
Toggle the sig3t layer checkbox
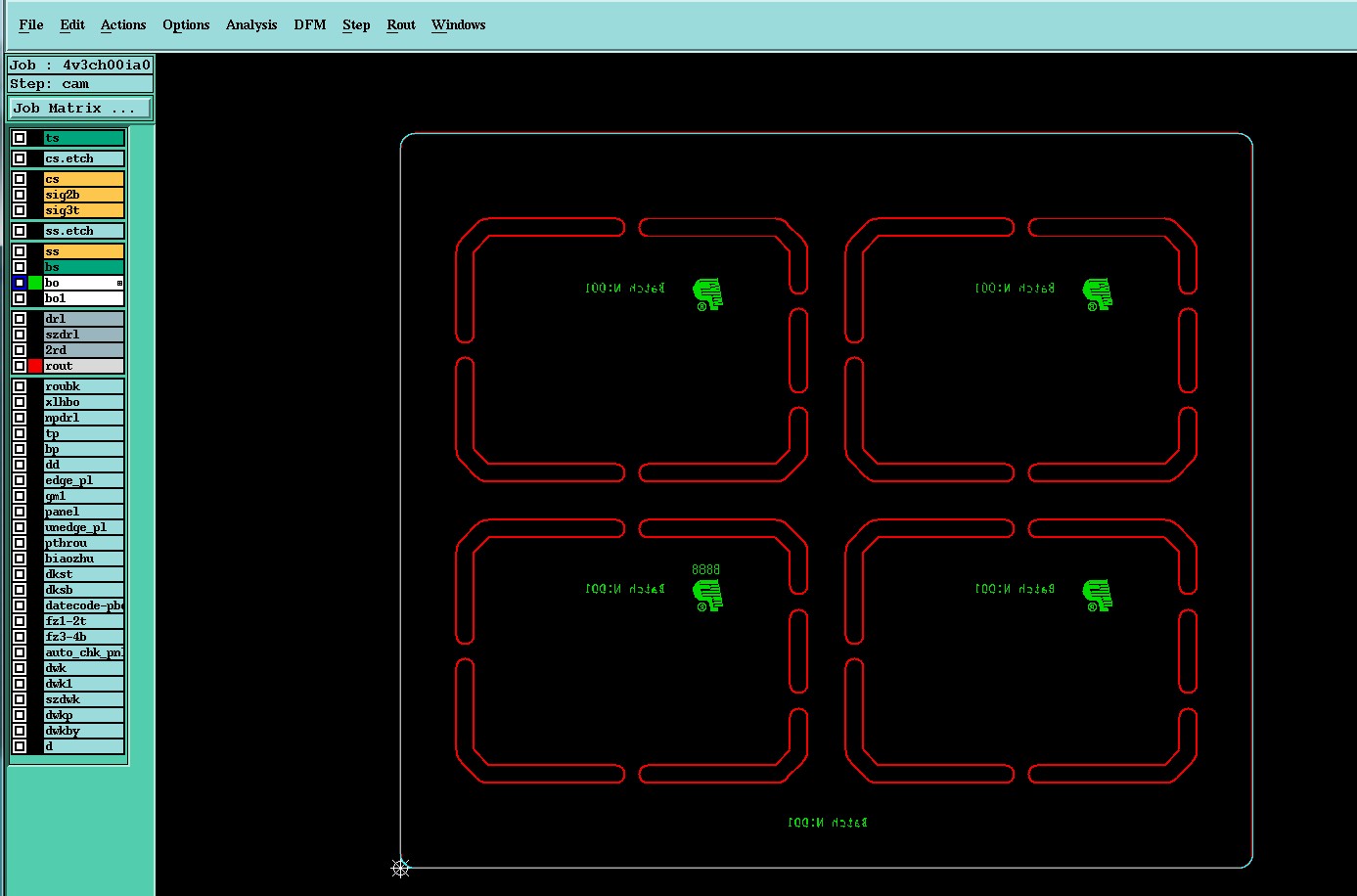[x=20, y=210]
